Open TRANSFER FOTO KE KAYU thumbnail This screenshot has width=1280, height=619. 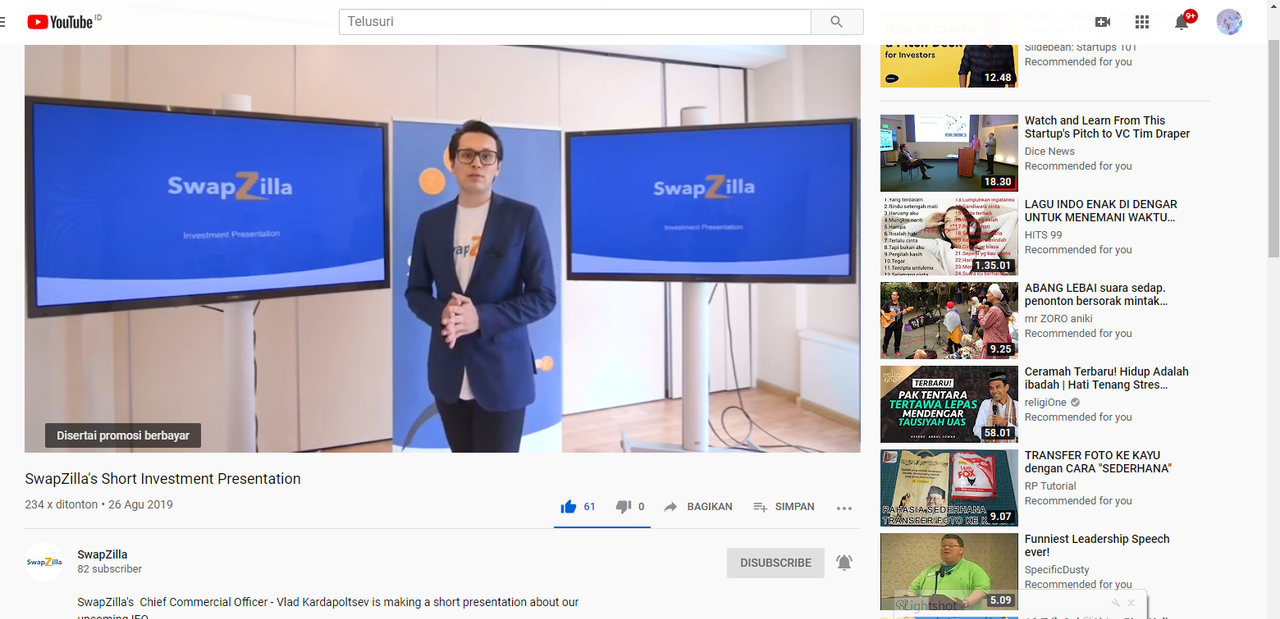[949, 488]
